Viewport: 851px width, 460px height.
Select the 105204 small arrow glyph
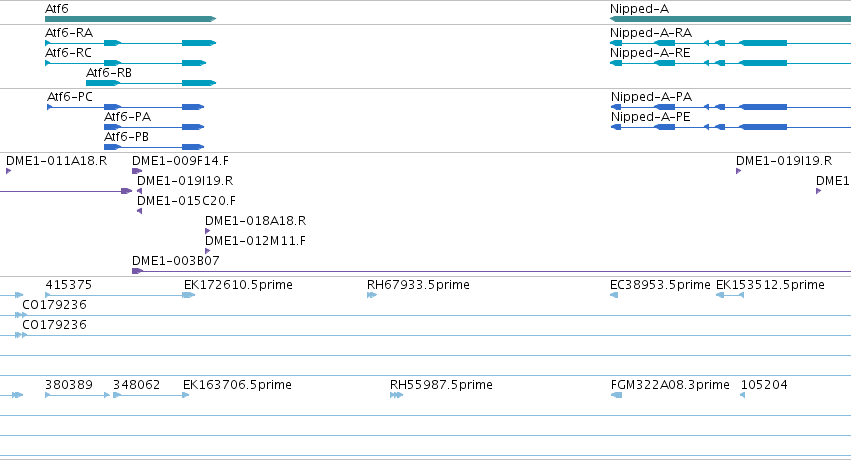[742, 395]
